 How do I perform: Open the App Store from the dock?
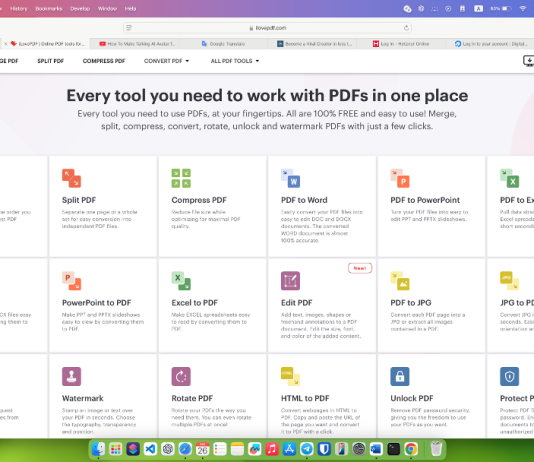(289, 449)
